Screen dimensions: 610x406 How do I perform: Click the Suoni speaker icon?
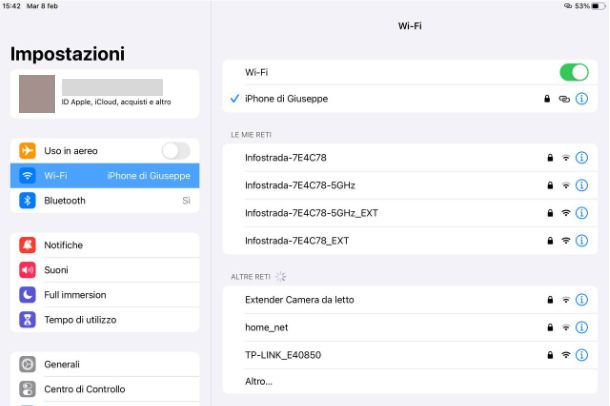tap(27, 270)
